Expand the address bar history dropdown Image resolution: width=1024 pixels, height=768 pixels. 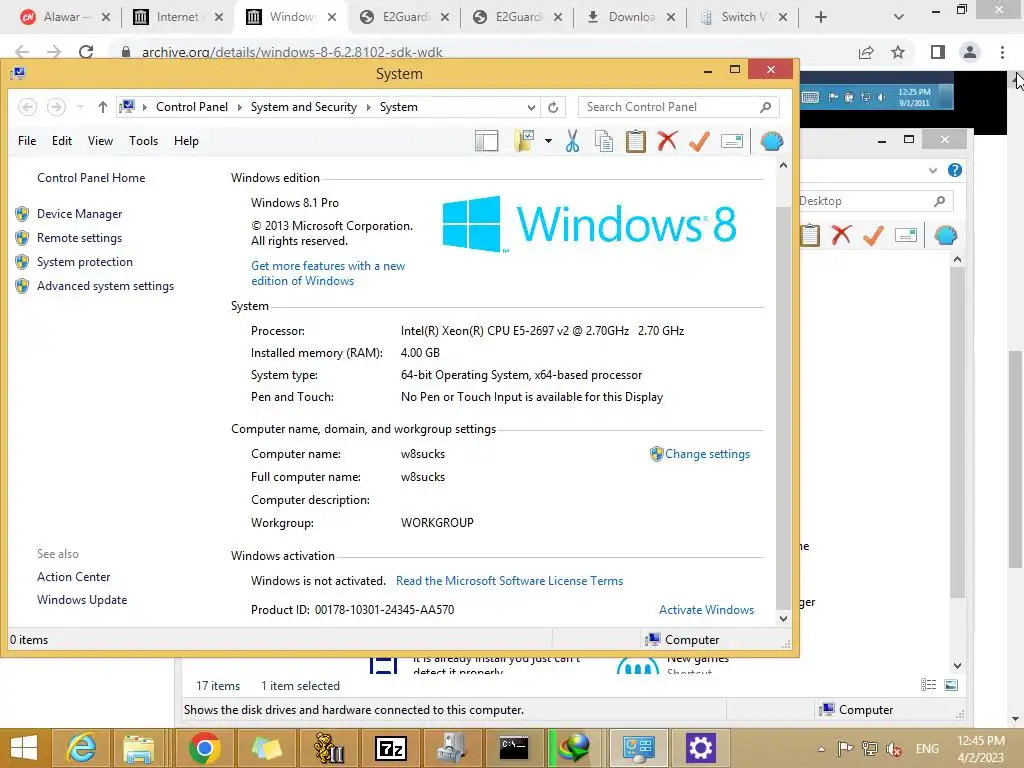point(532,107)
